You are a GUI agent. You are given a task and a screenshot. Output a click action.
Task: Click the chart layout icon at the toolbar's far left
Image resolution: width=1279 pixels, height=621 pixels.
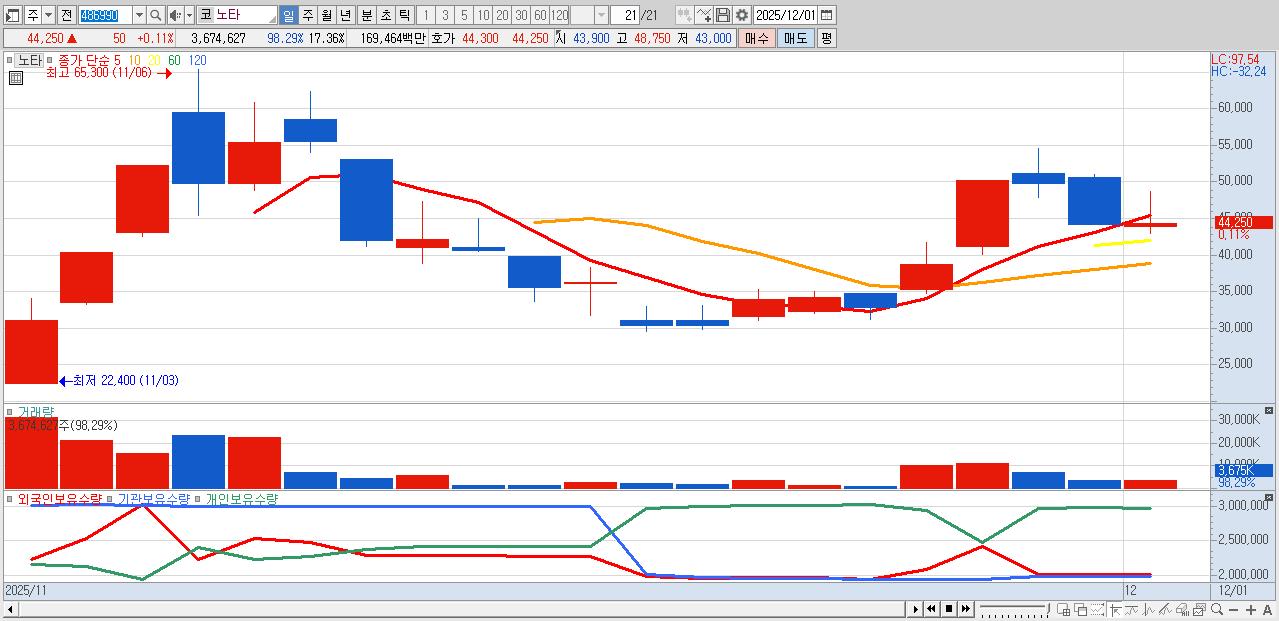12,15
